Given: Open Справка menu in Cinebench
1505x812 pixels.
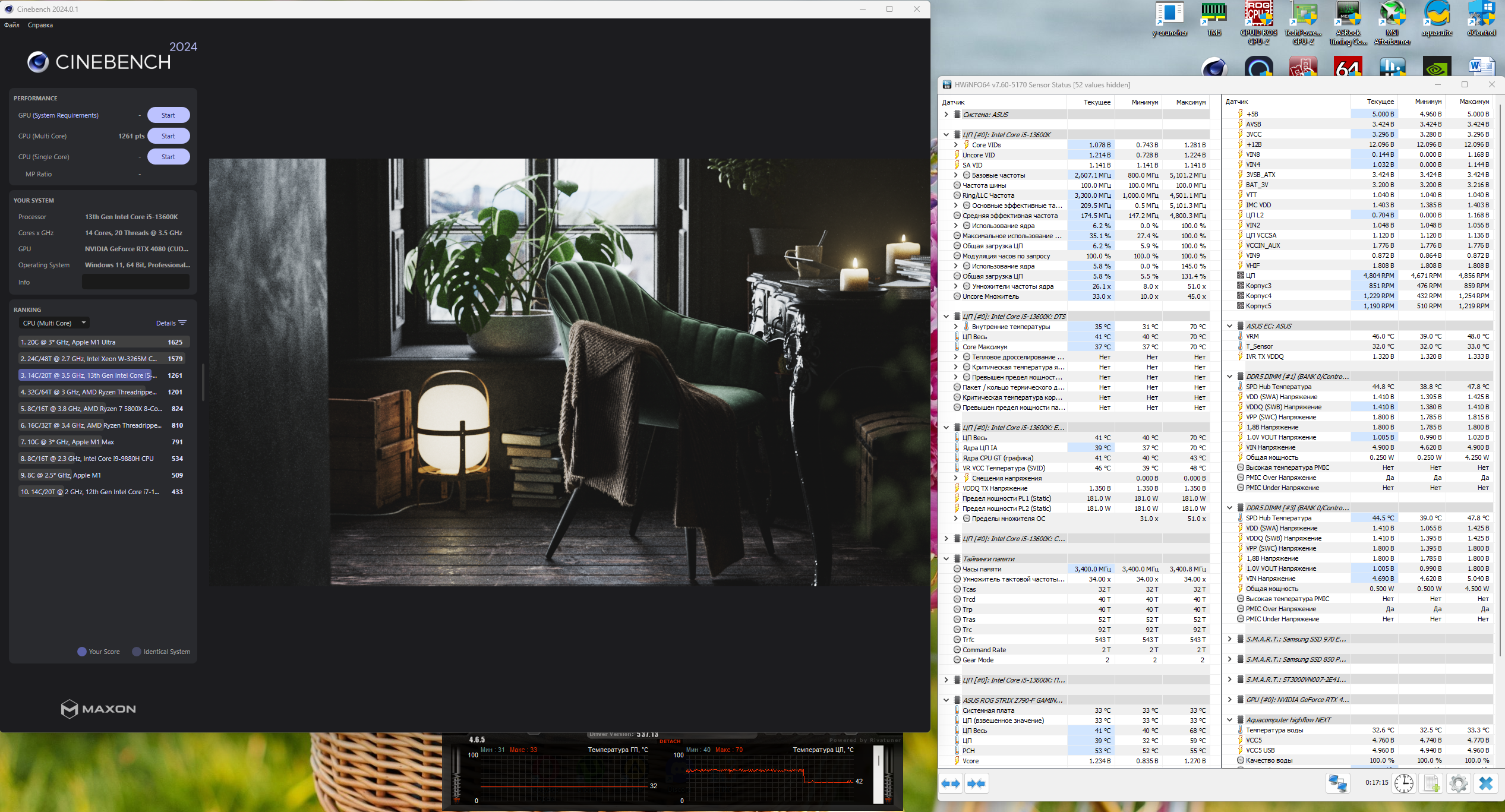Looking at the screenshot, I should [40, 25].
